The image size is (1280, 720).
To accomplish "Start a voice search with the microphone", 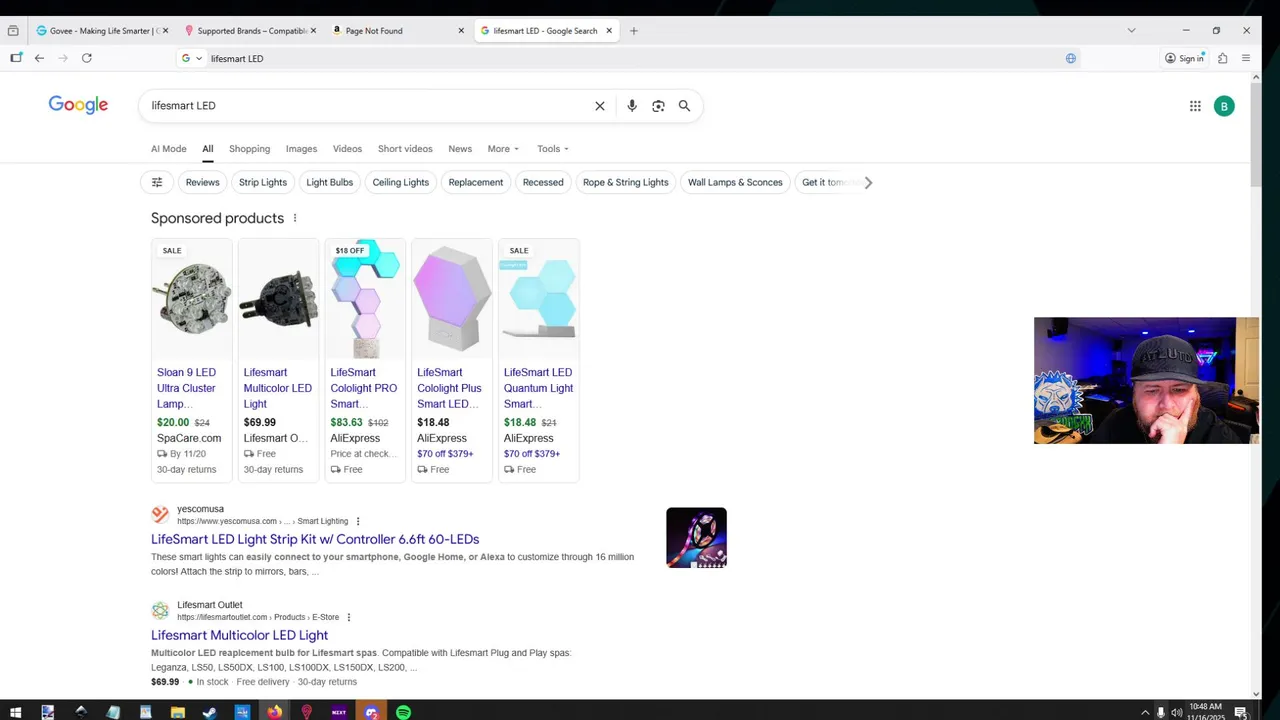I will pos(631,106).
